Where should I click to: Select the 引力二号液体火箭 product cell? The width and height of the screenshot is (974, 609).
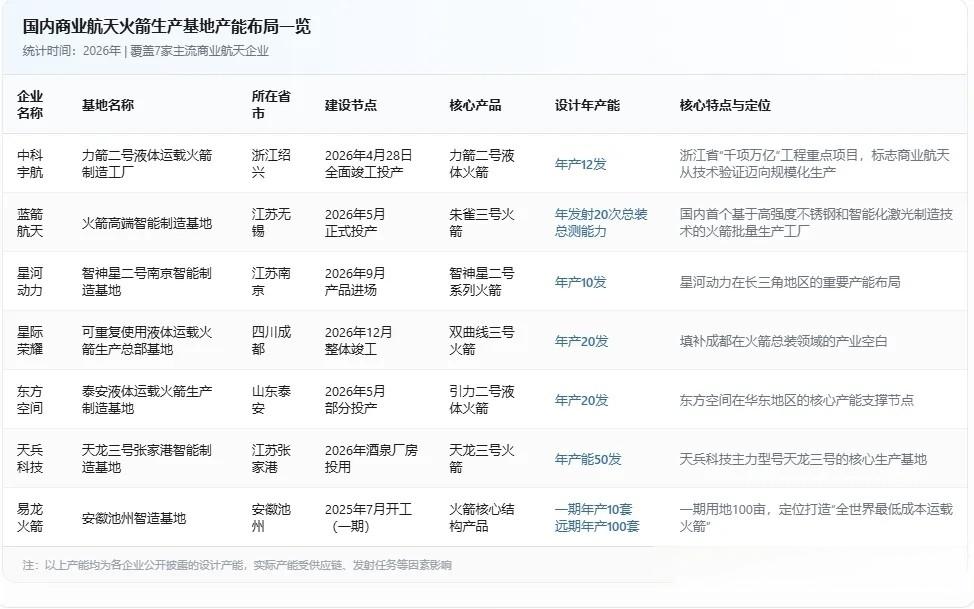(x=482, y=400)
